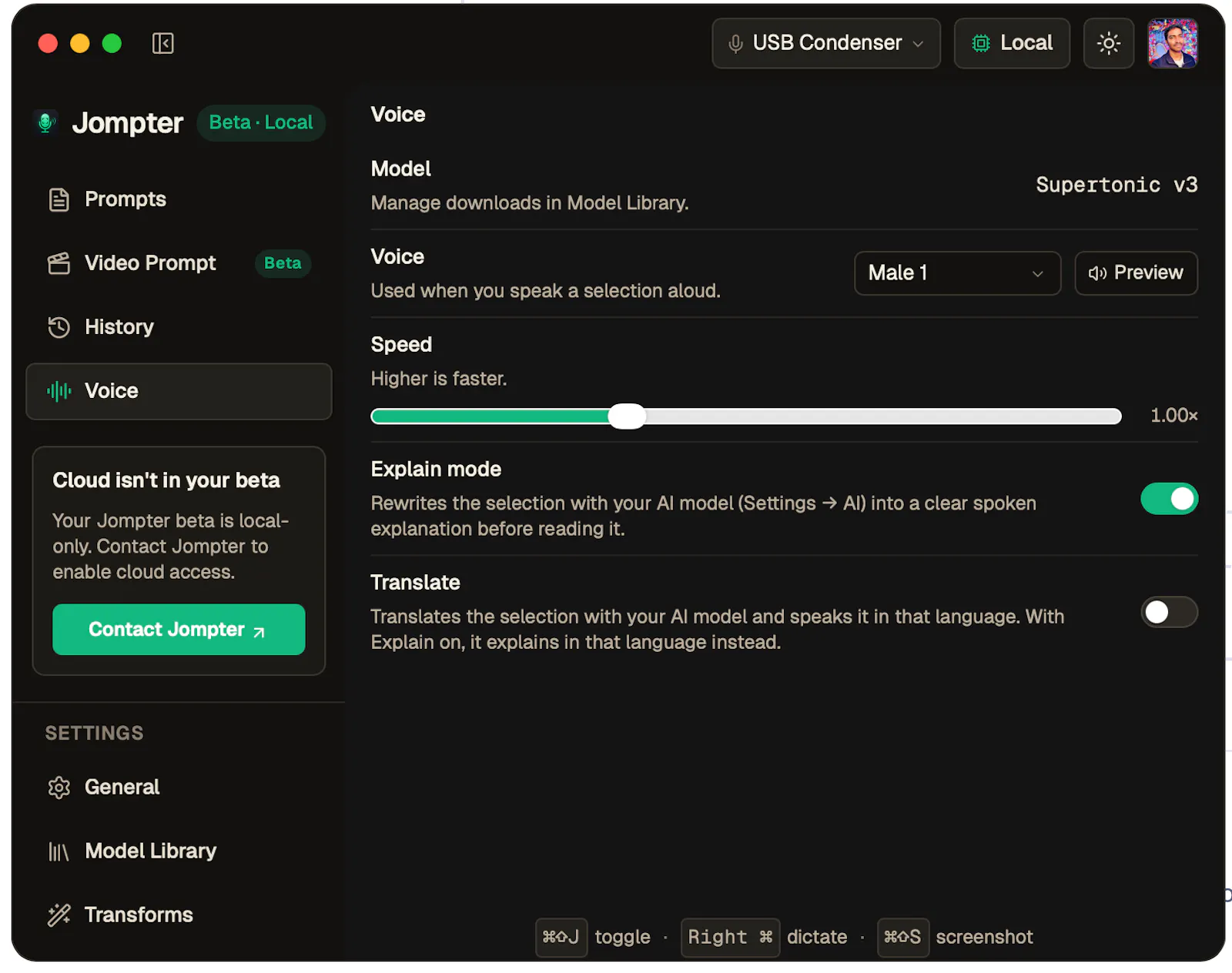The image size is (1232, 973).
Task: Select the Voice sidebar item
Action: coord(179,391)
